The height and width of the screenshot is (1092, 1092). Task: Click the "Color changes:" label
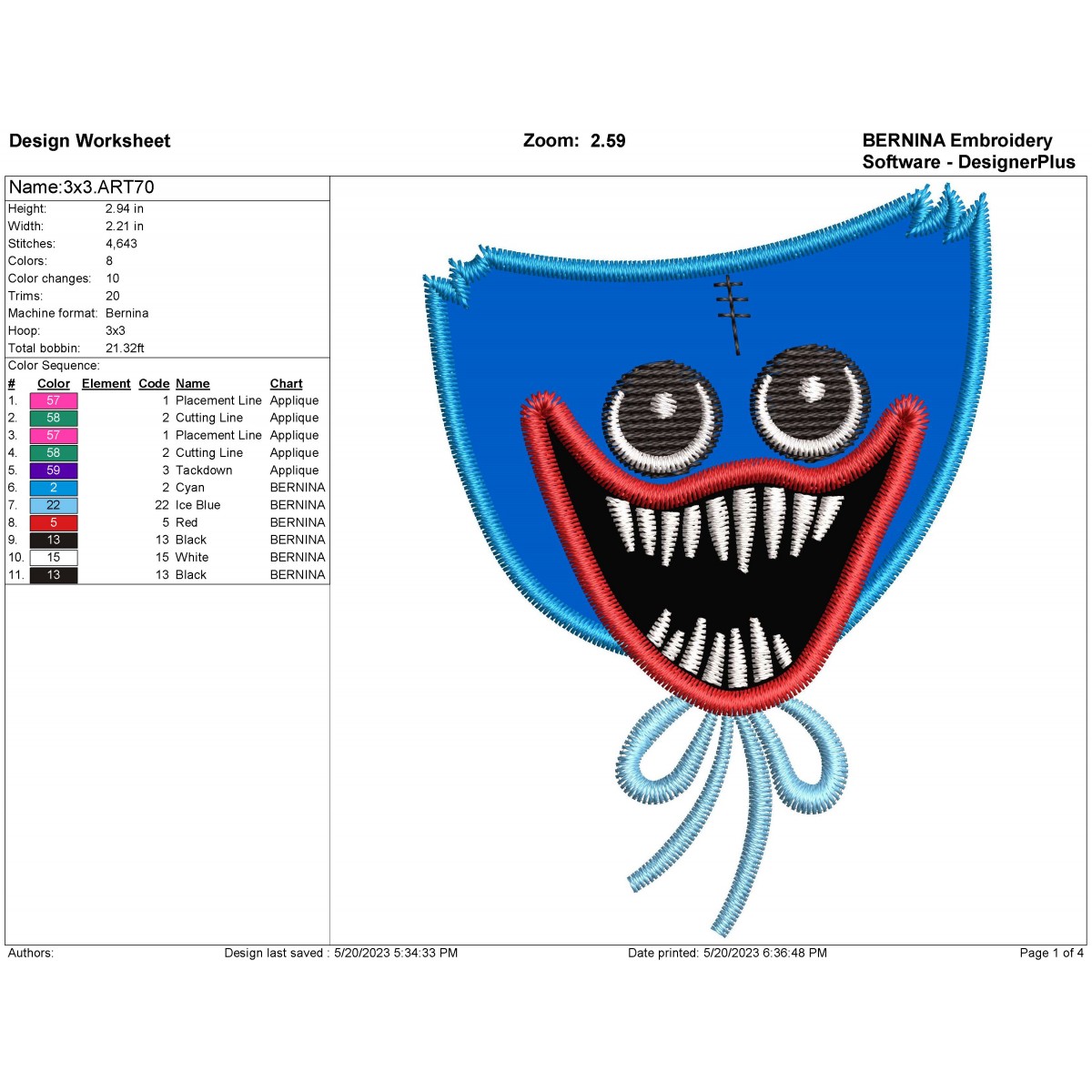tap(50, 278)
